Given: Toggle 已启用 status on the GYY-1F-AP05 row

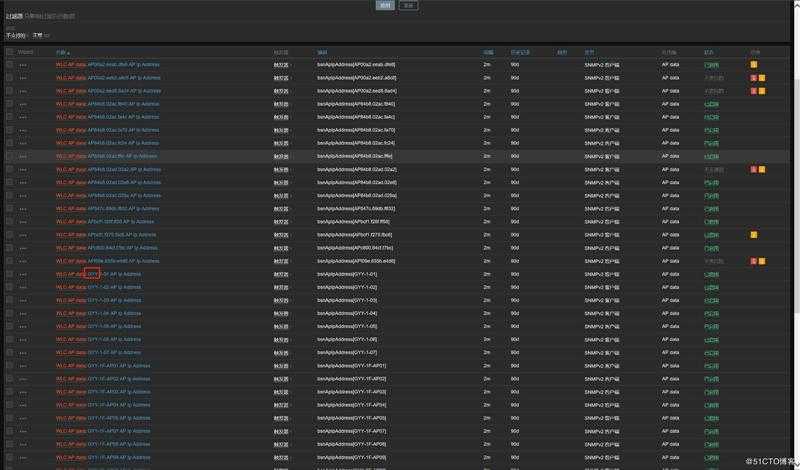Looking at the screenshot, I should click(x=711, y=418).
